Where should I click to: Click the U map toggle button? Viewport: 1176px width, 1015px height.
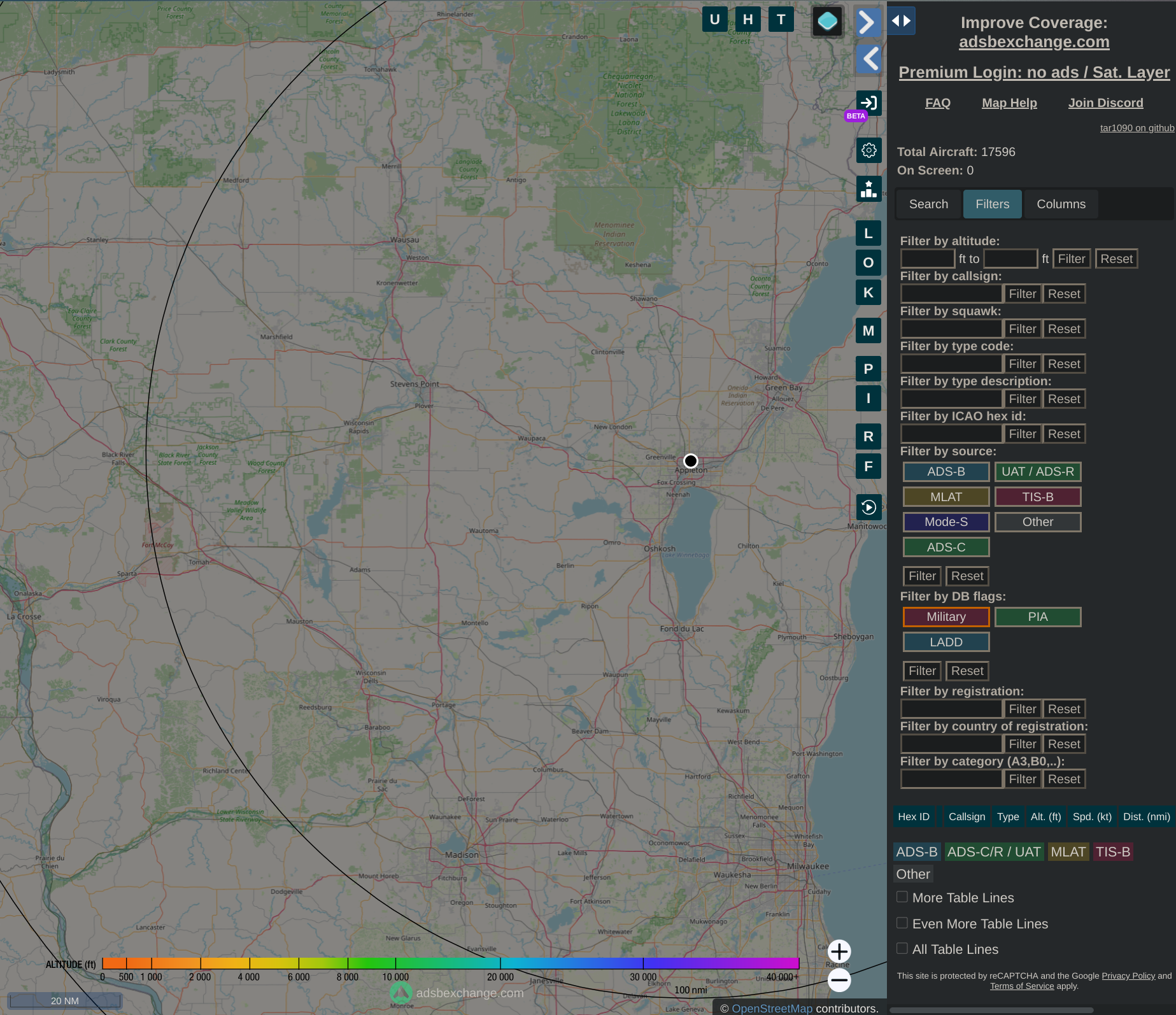714,20
